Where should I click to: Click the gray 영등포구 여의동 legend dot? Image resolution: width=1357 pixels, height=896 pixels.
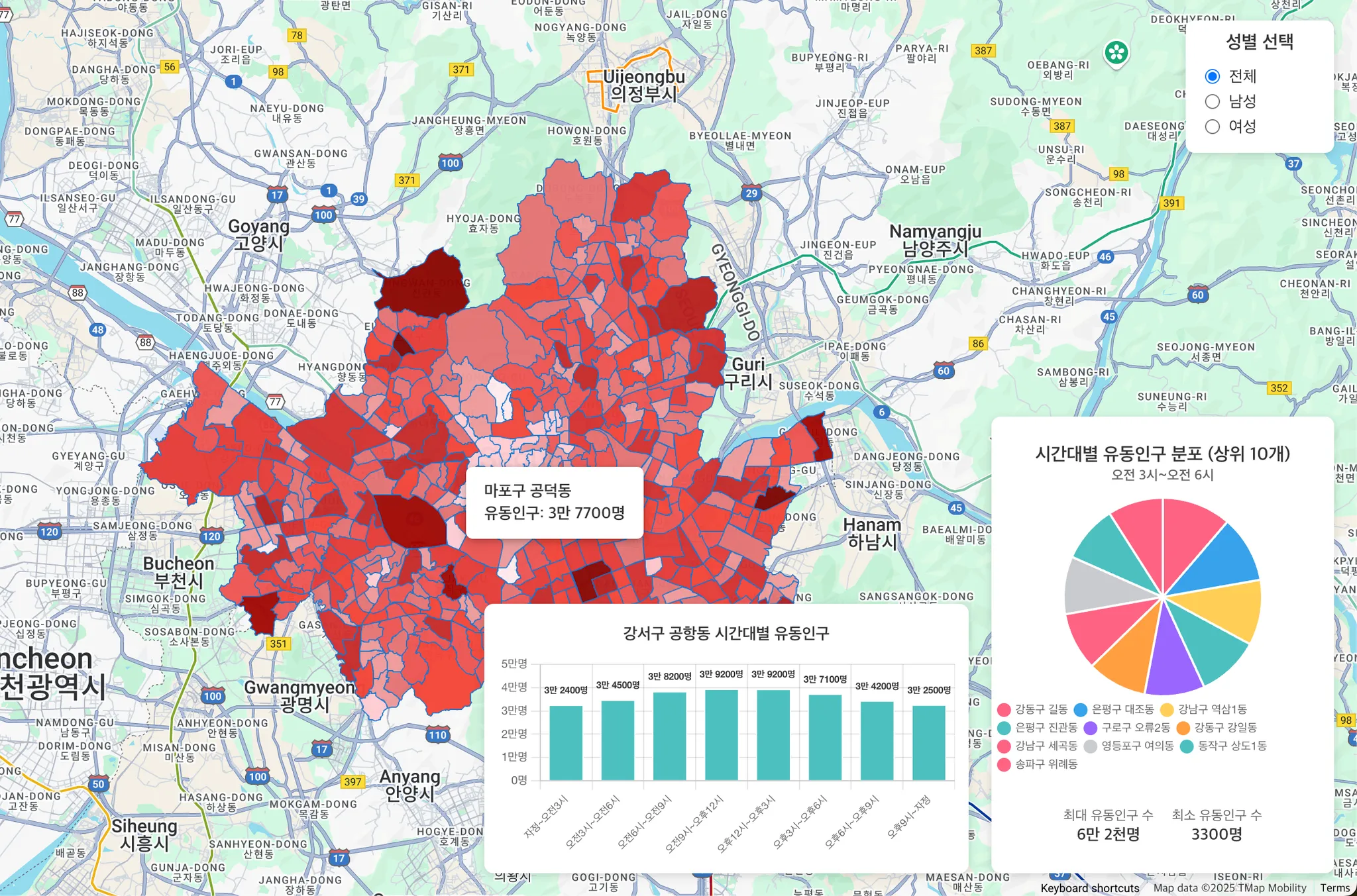tap(1091, 746)
